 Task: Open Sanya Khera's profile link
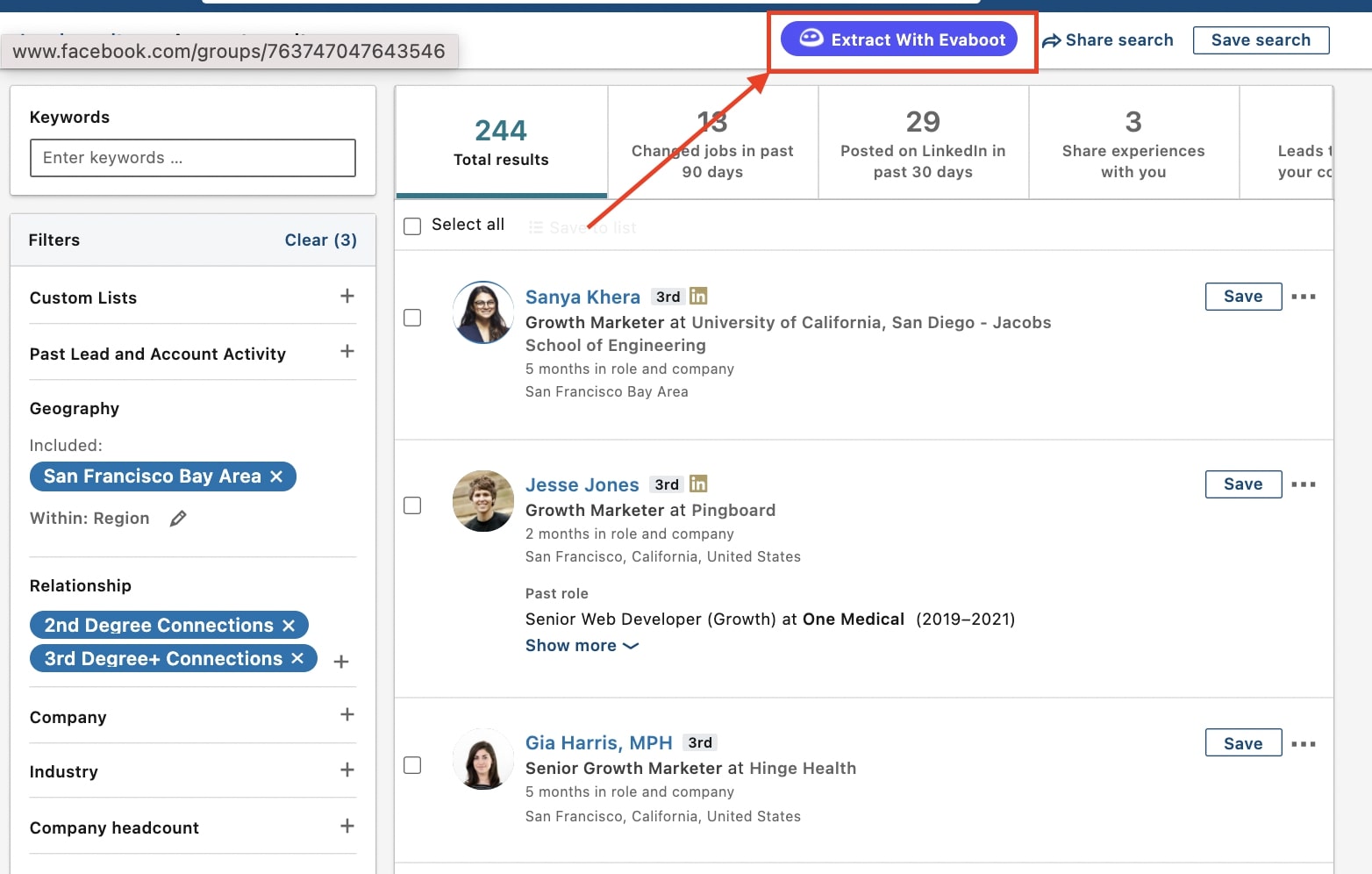pyautogui.click(x=582, y=297)
